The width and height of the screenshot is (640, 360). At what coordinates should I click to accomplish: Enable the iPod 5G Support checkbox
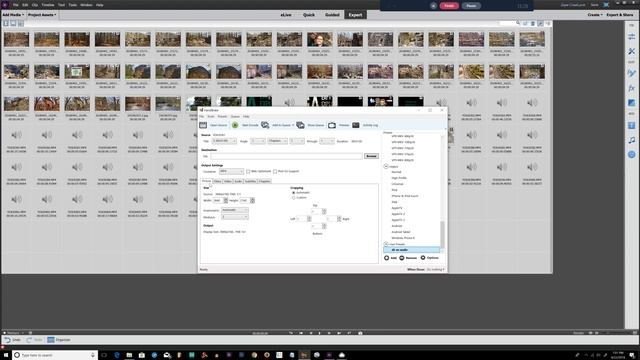pos(275,171)
